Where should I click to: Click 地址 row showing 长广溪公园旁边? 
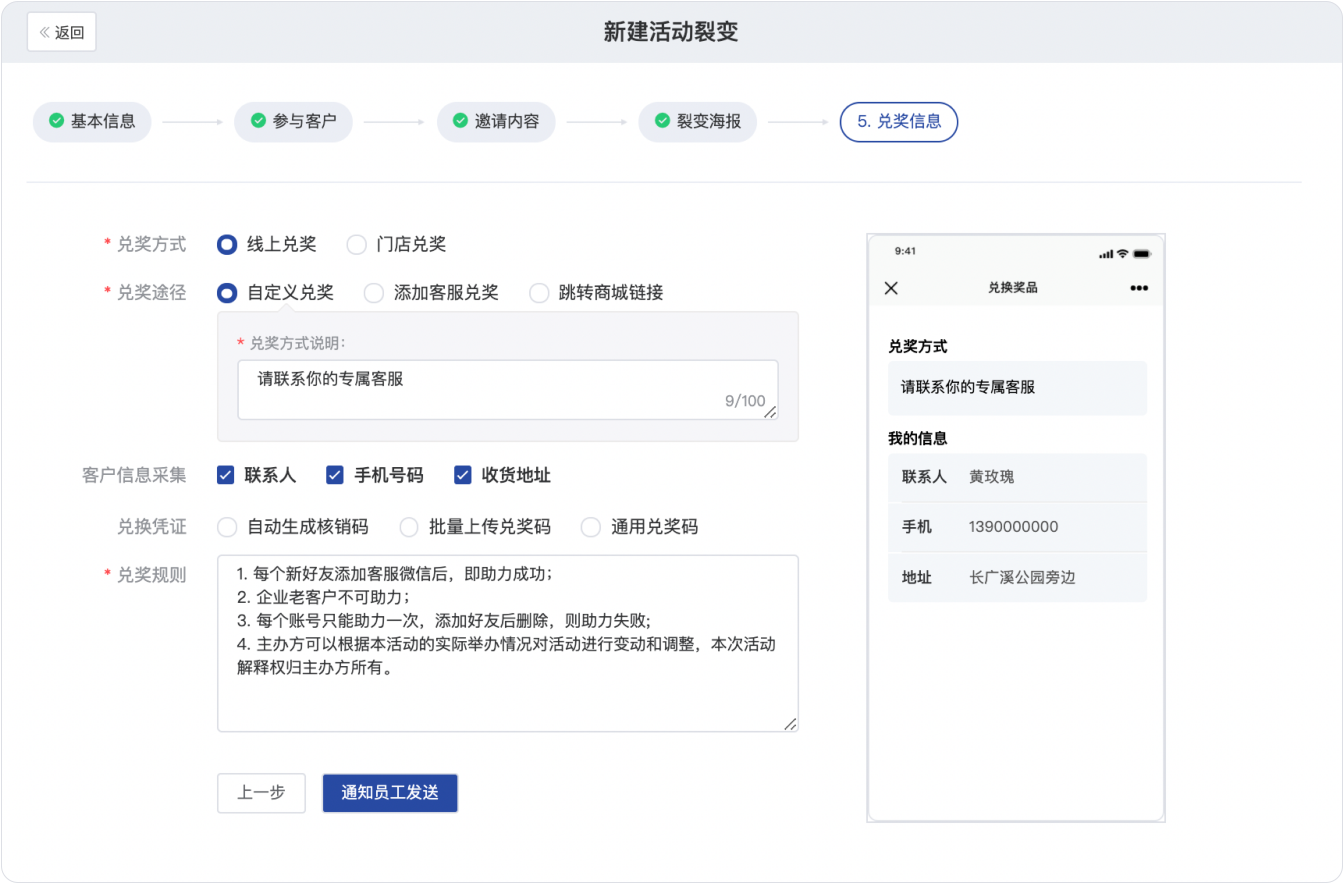(1017, 577)
